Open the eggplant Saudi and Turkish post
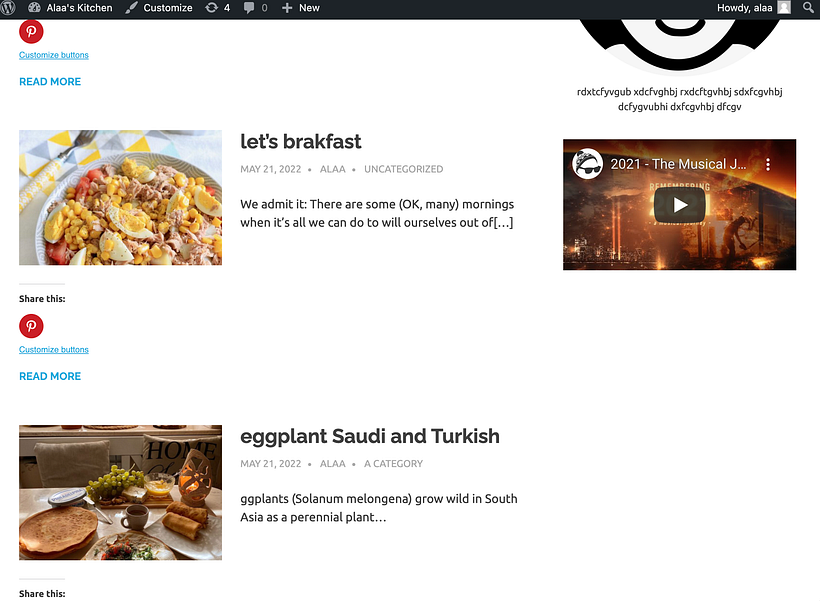Image resolution: width=820 pixels, height=601 pixels. pos(370,436)
